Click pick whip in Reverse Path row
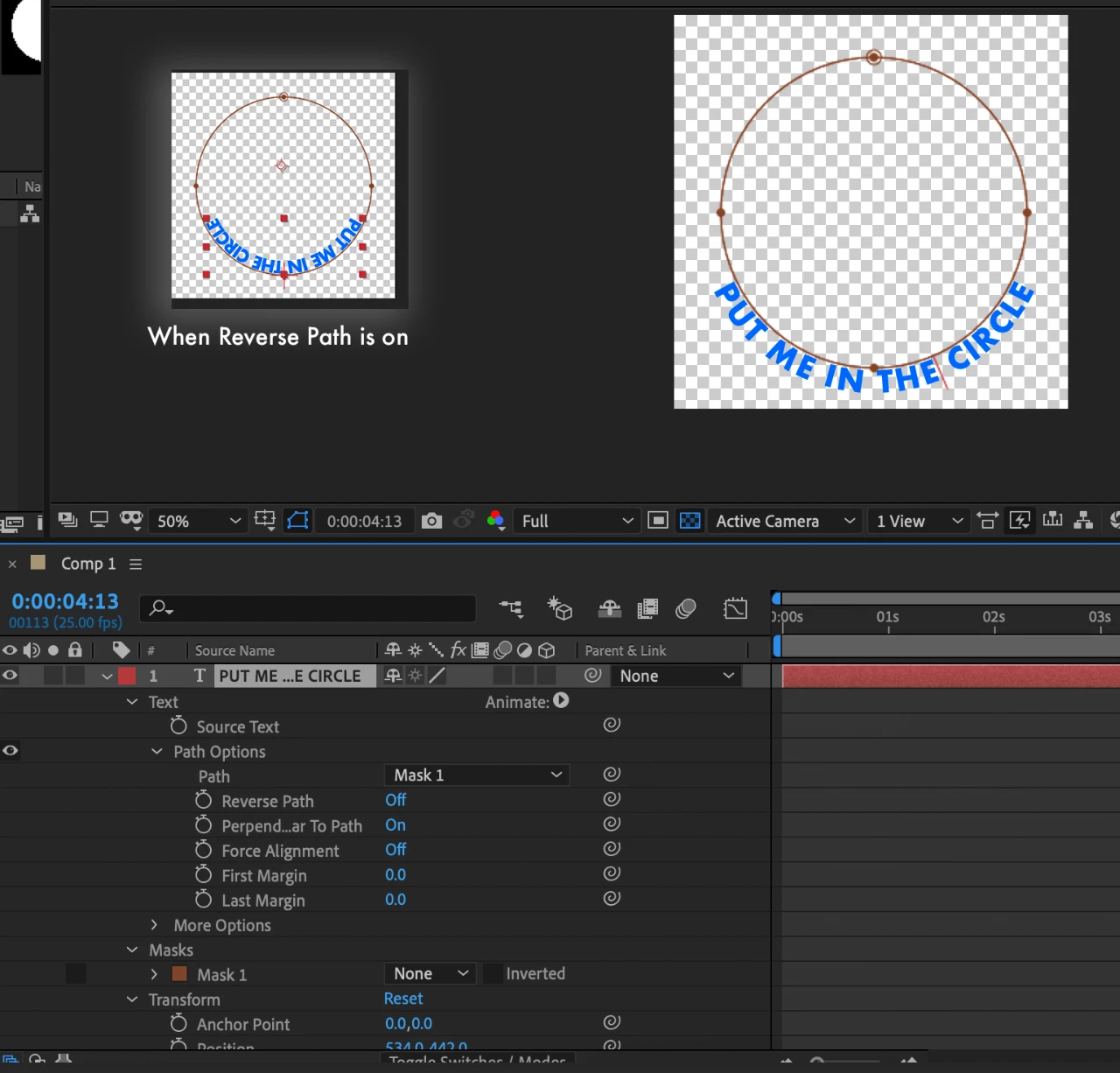The width and height of the screenshot is (1120, 1073). coord(612,799)
